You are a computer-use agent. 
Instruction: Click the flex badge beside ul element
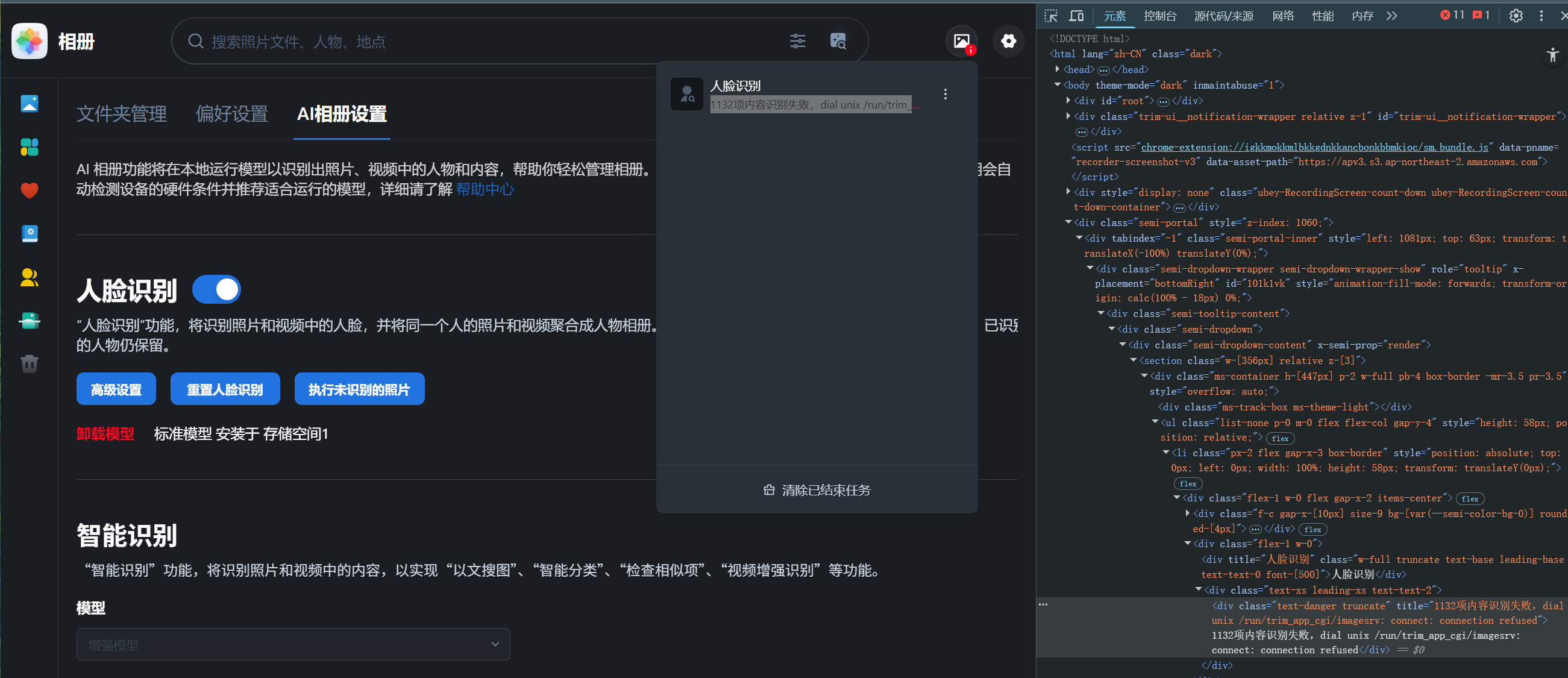pos(1280,438)
